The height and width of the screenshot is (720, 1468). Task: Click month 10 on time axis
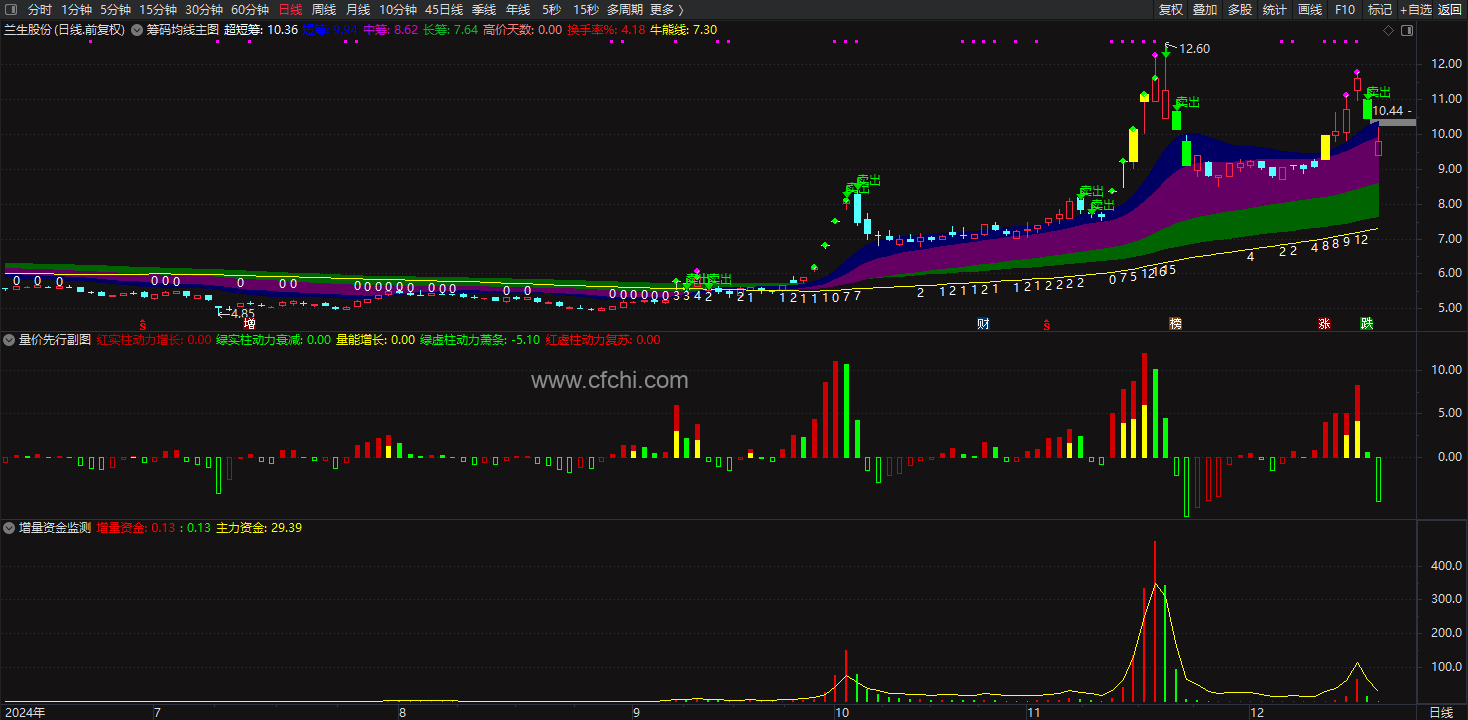841,712
